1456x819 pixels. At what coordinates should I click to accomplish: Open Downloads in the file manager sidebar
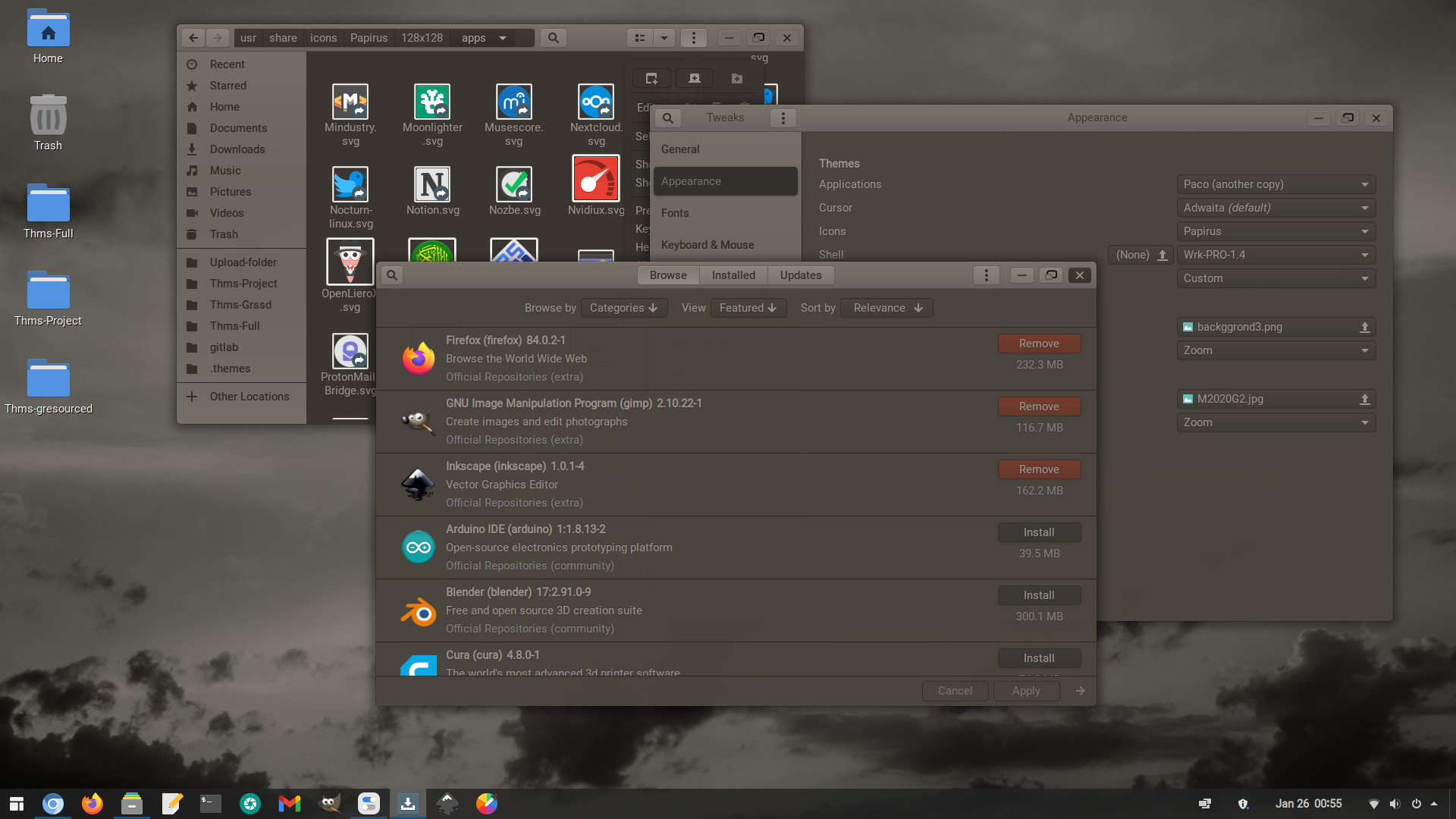pyautogui.click(x=241, y=149)
